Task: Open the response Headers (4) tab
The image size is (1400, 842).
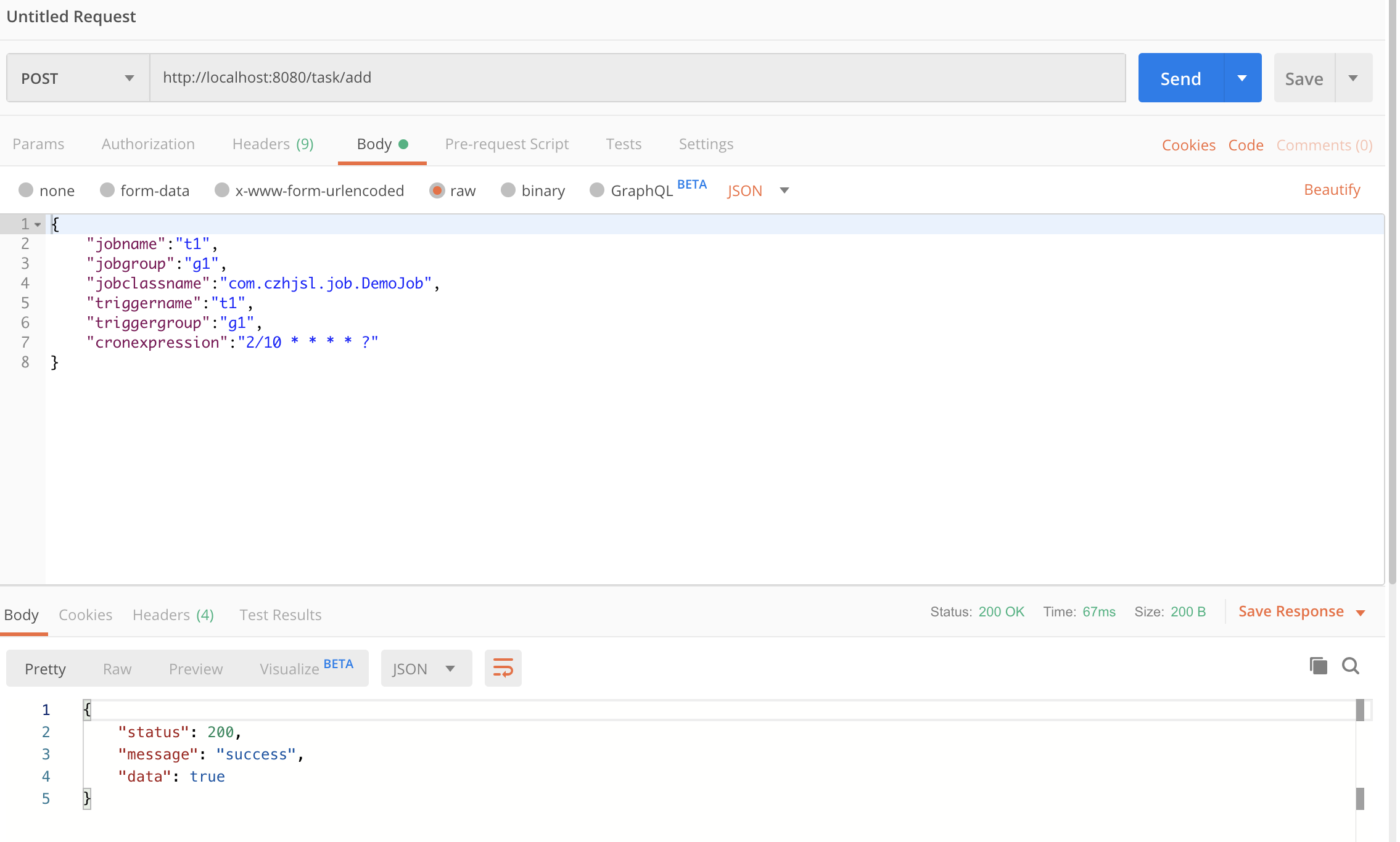Action: coord(173,615)
